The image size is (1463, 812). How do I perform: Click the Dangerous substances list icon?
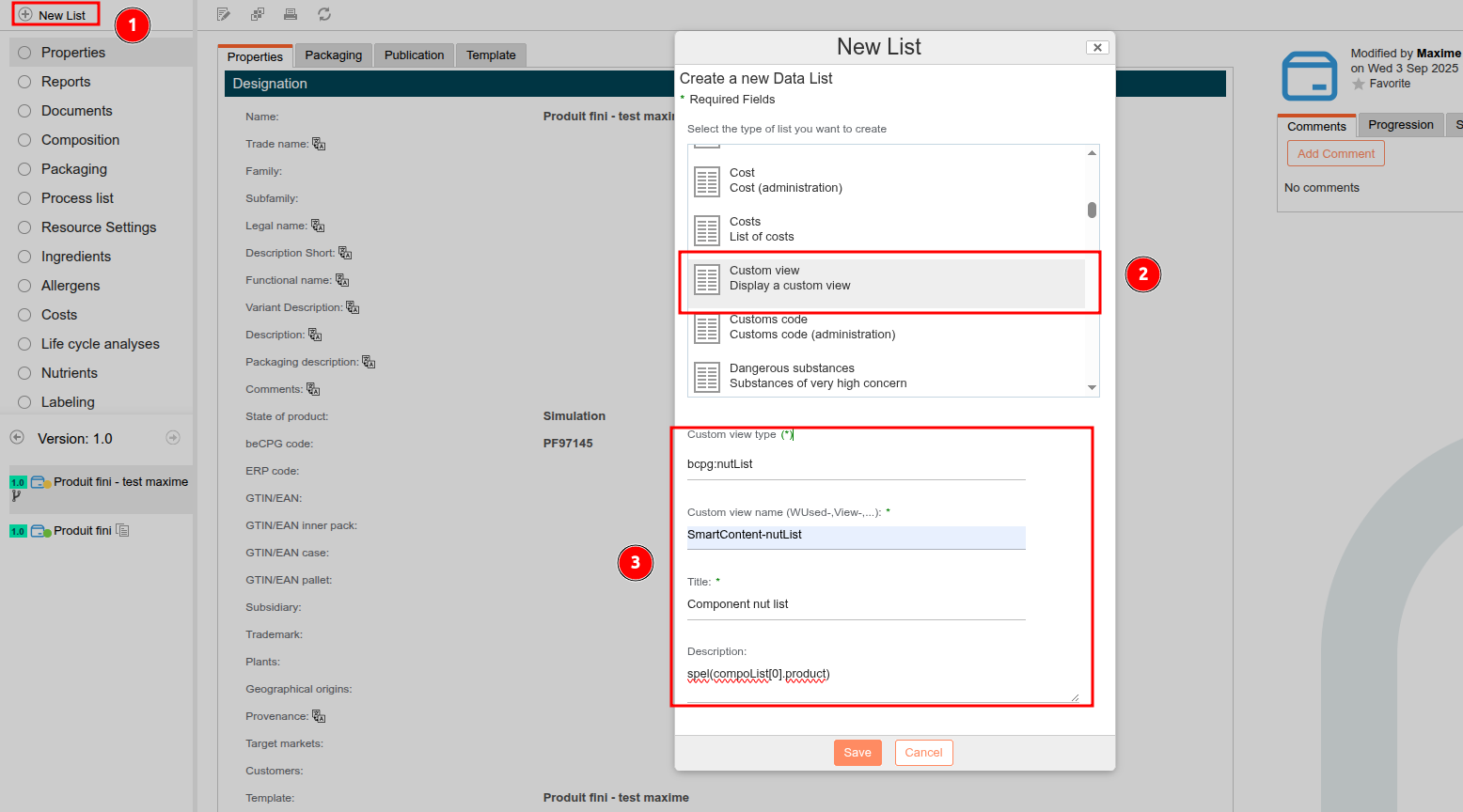(x=707, y=377)
